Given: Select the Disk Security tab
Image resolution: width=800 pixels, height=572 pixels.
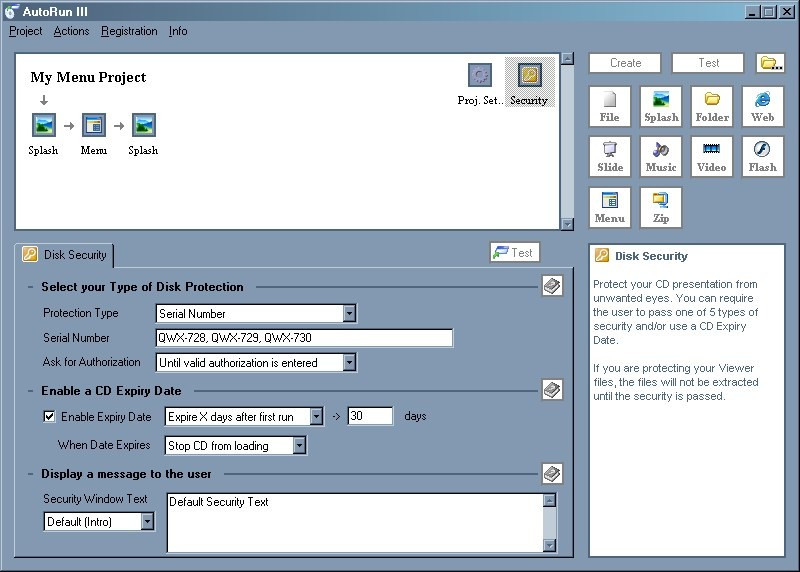Looking at the screenshot, I should (x=65, y=255).
